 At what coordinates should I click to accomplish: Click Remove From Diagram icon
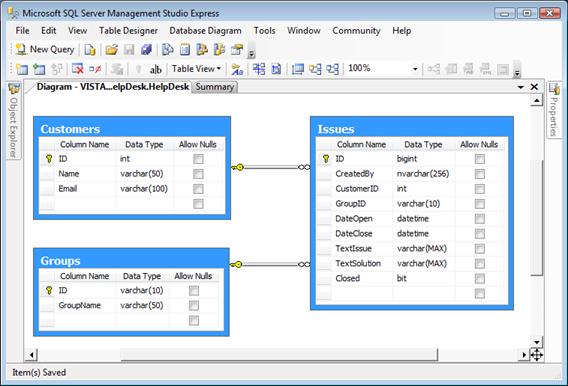click(95, 69)
